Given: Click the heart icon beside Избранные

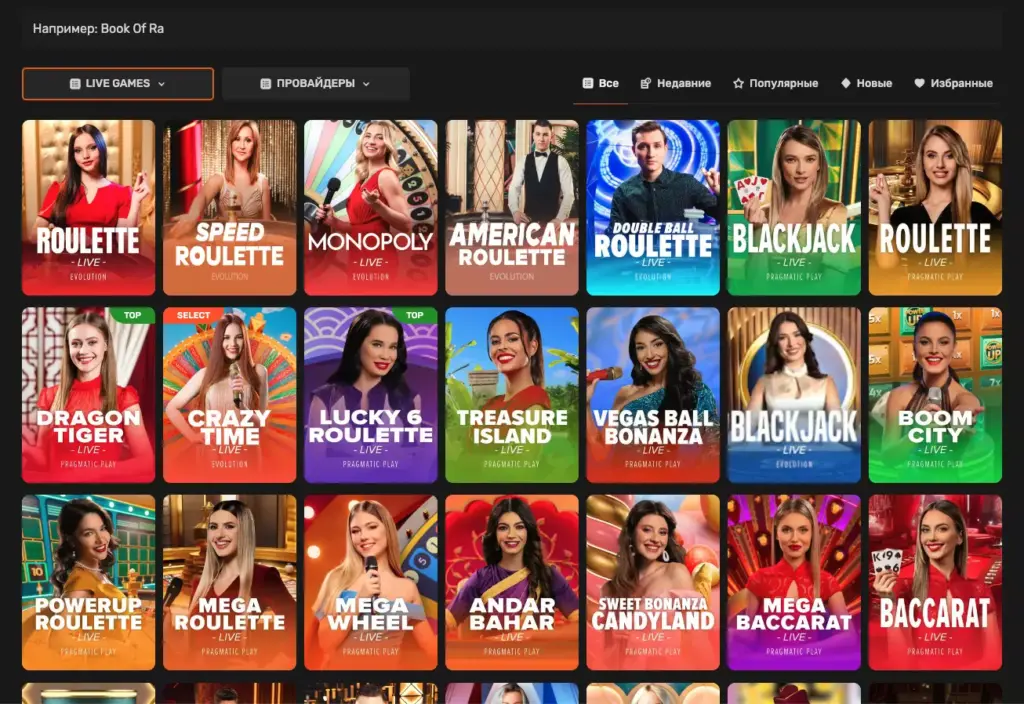Looking at the screenshot, I should pyautogui.click(x=919, y=84).
